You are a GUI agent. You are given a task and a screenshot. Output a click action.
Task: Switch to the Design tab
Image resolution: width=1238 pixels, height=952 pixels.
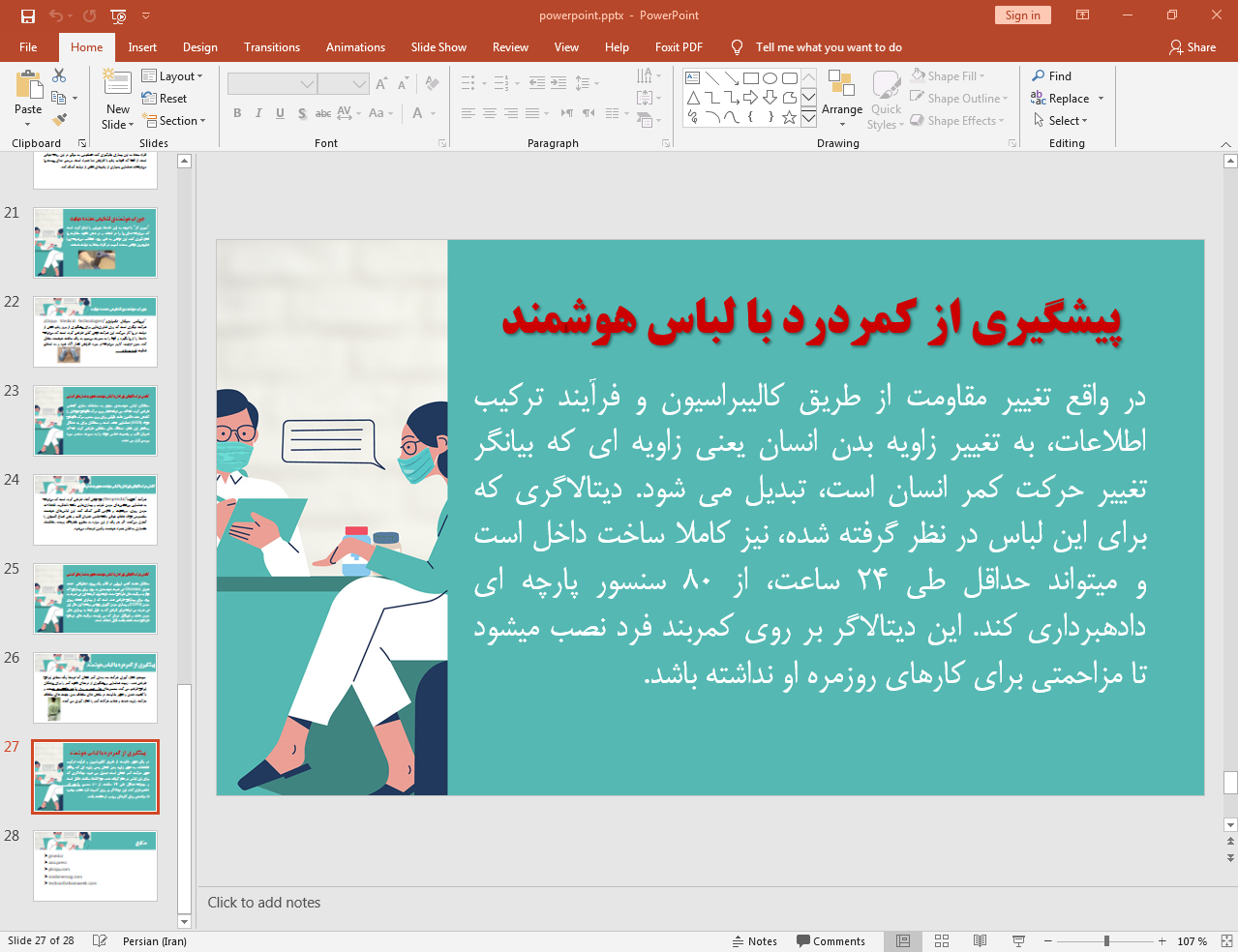[200, 47]
